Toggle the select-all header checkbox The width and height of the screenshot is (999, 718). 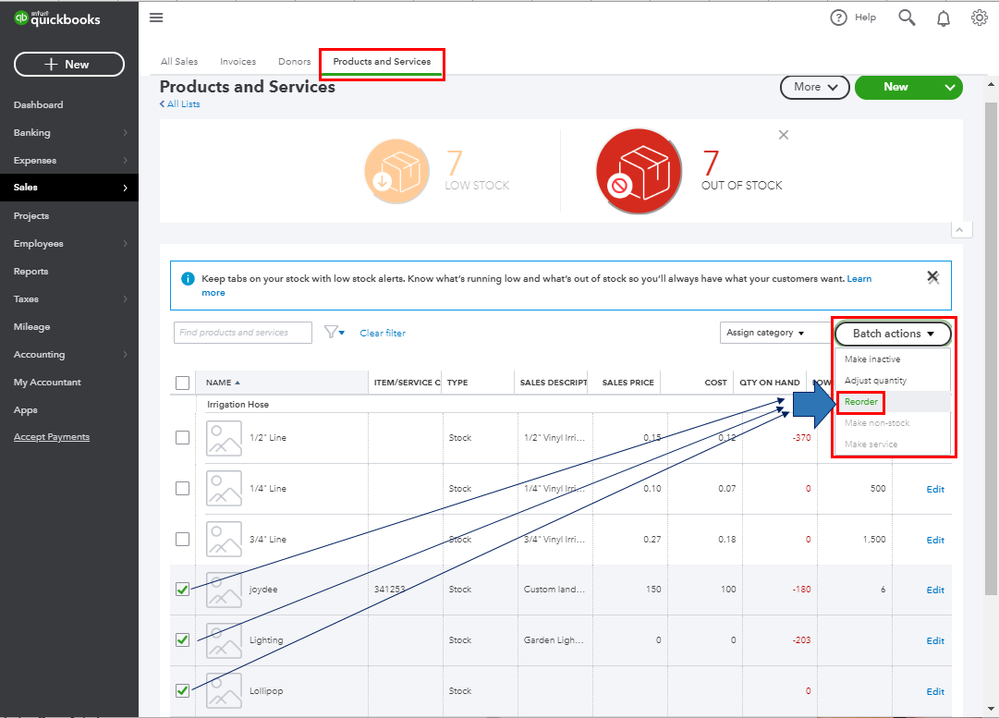[182, 382]
